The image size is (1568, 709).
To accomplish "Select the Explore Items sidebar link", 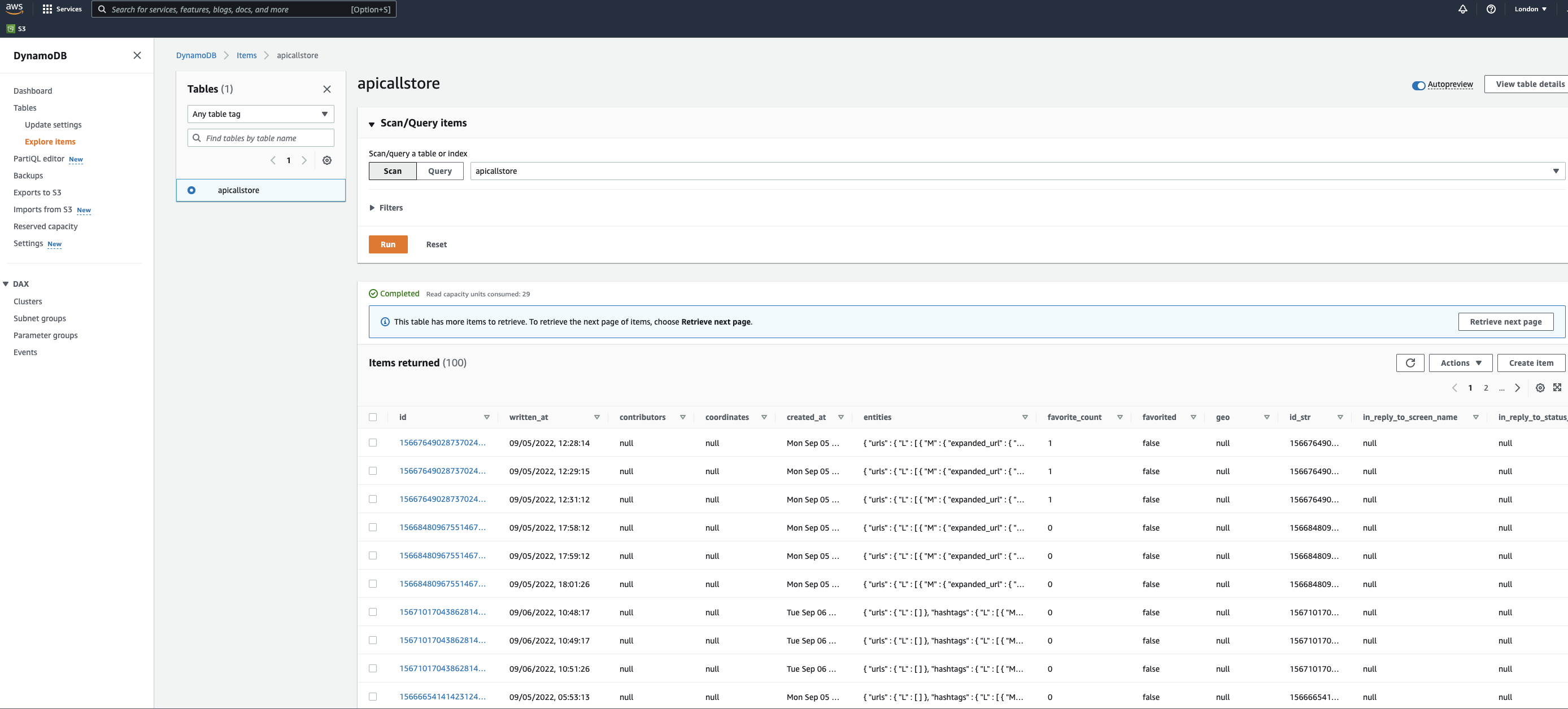I will point(50,141).
